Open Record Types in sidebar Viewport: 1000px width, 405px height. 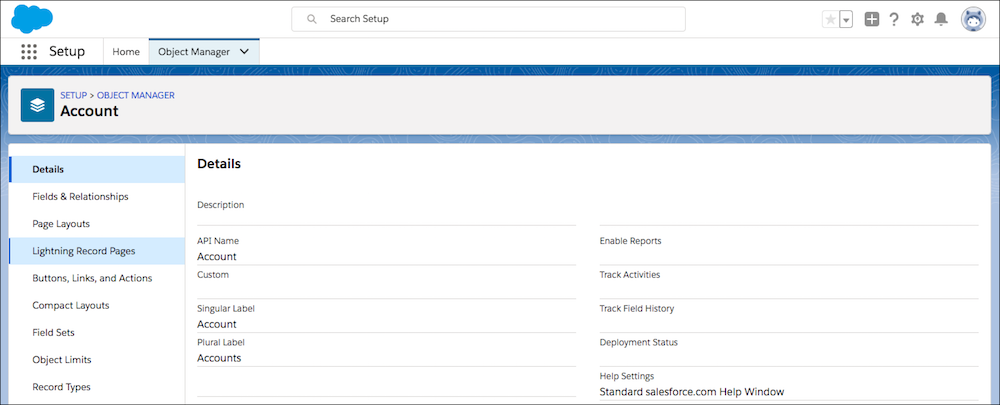pyautogui.click(x=97, y=387)
